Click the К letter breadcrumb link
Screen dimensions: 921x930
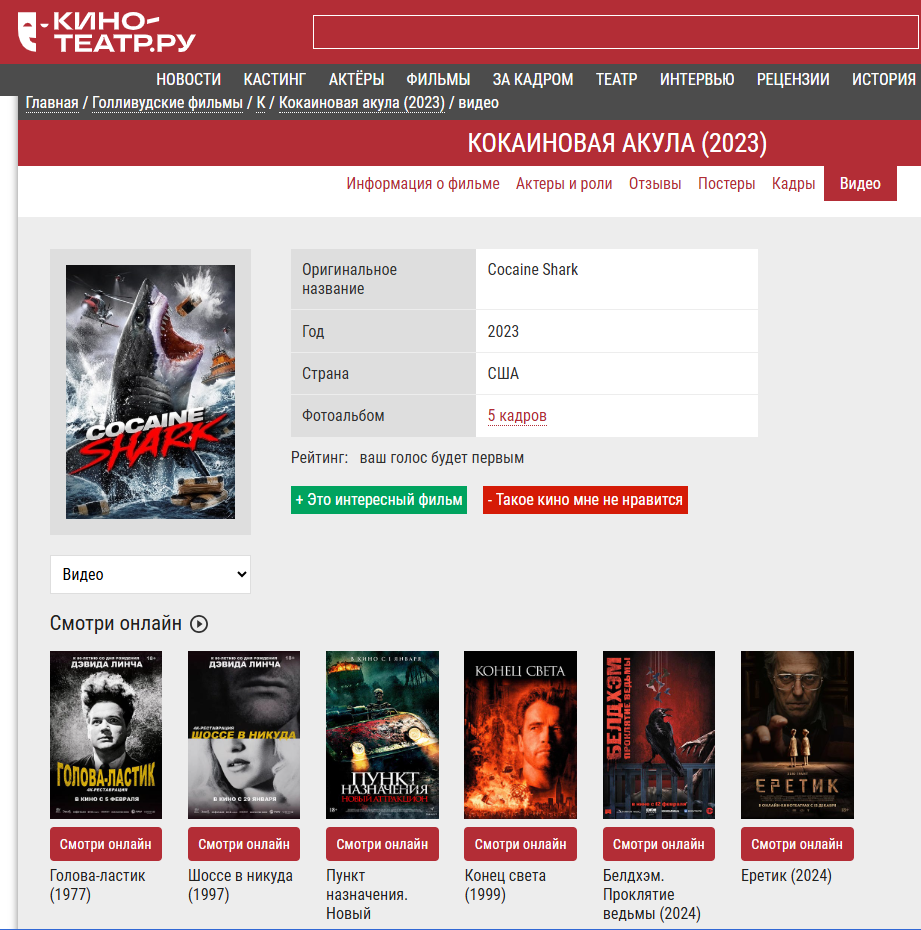click(261, 103)
